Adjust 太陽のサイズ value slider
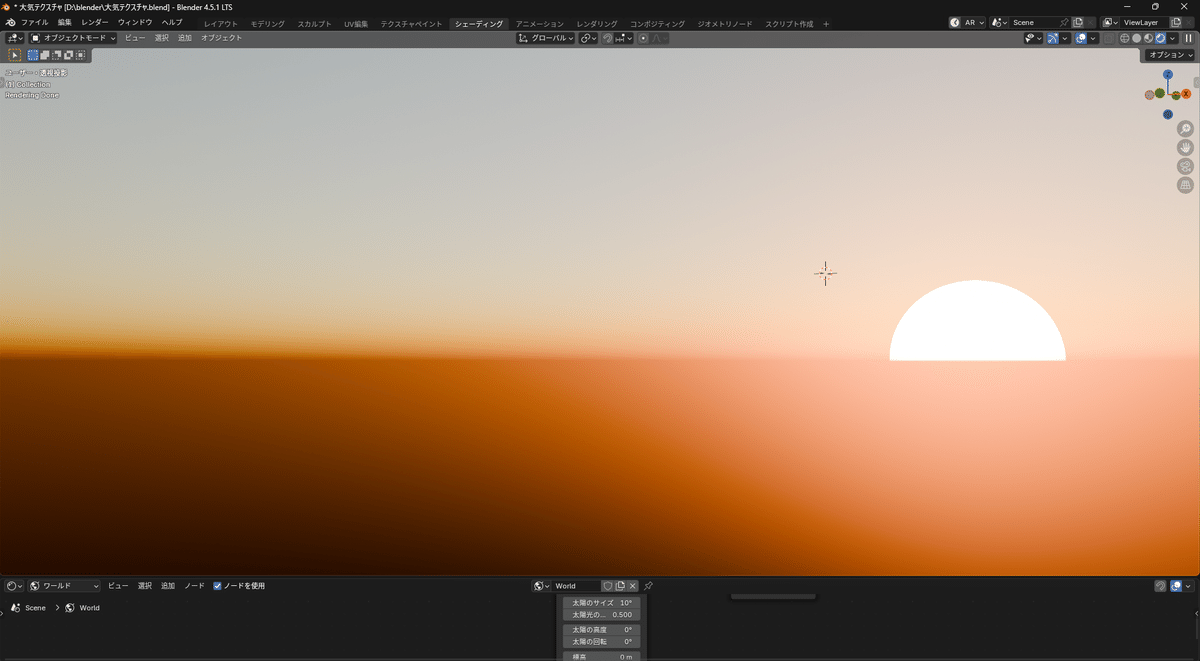Viewport: 1200px width, 661px height. (x=601, y=603)
